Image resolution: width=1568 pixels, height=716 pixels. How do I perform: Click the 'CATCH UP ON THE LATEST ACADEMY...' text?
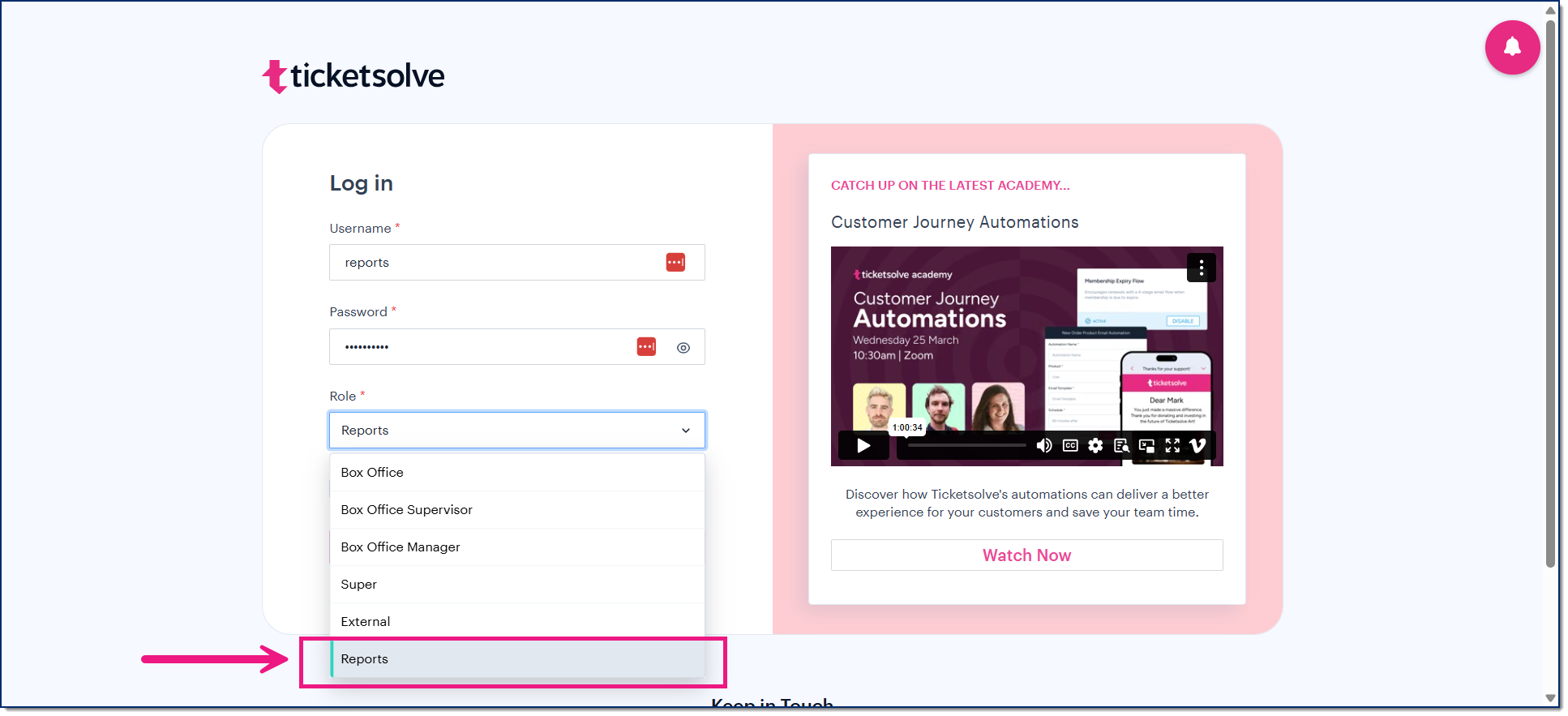tap(950, 186)
